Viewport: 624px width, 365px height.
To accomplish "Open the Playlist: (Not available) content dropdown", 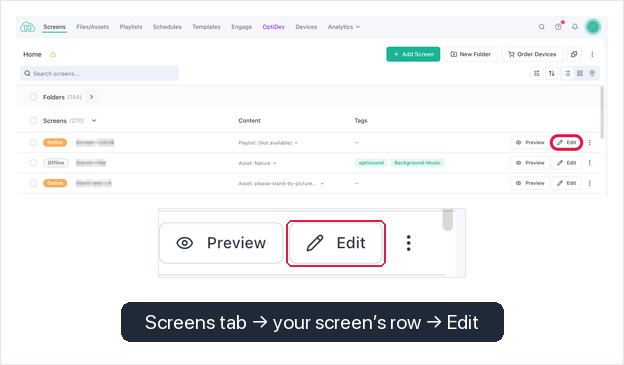I will click(x=268, y=143).
